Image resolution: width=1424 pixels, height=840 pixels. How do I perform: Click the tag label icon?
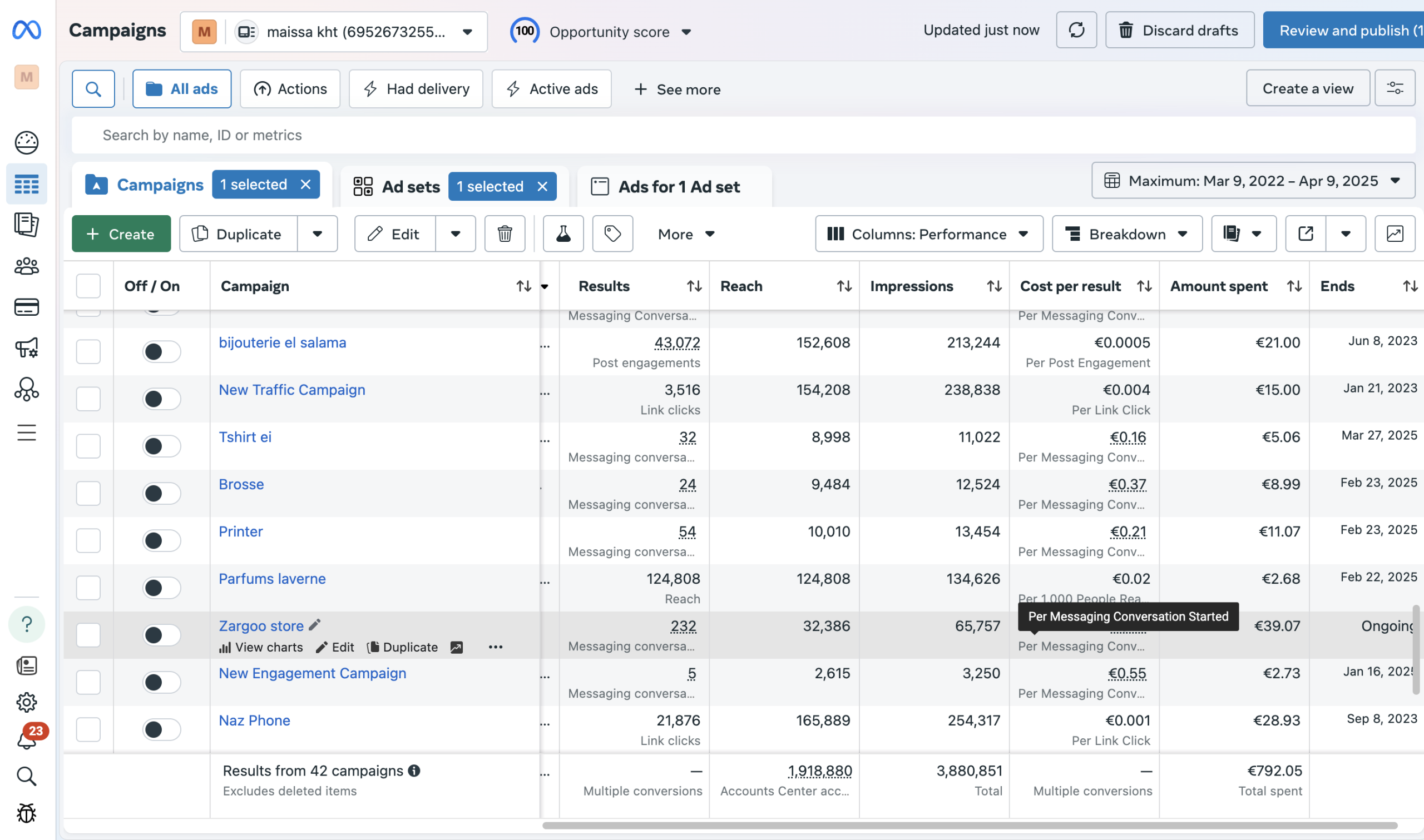(612, 234)
